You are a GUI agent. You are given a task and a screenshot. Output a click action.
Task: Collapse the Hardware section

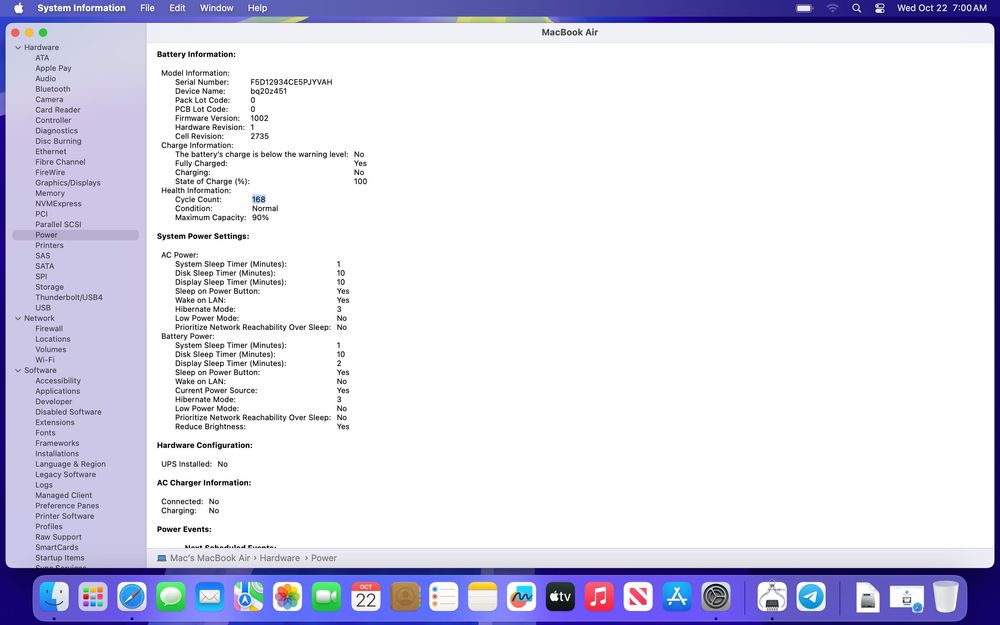click(x=18, y=48)
